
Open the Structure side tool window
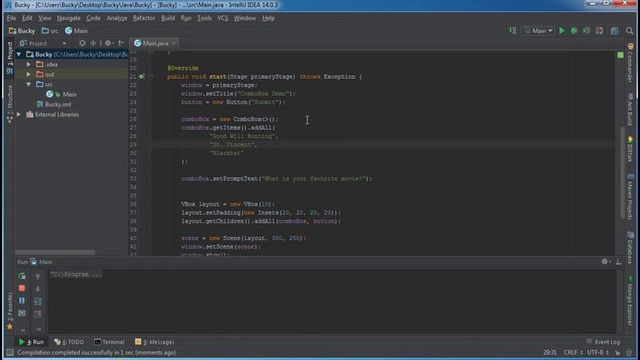click(x=10, y=104)
